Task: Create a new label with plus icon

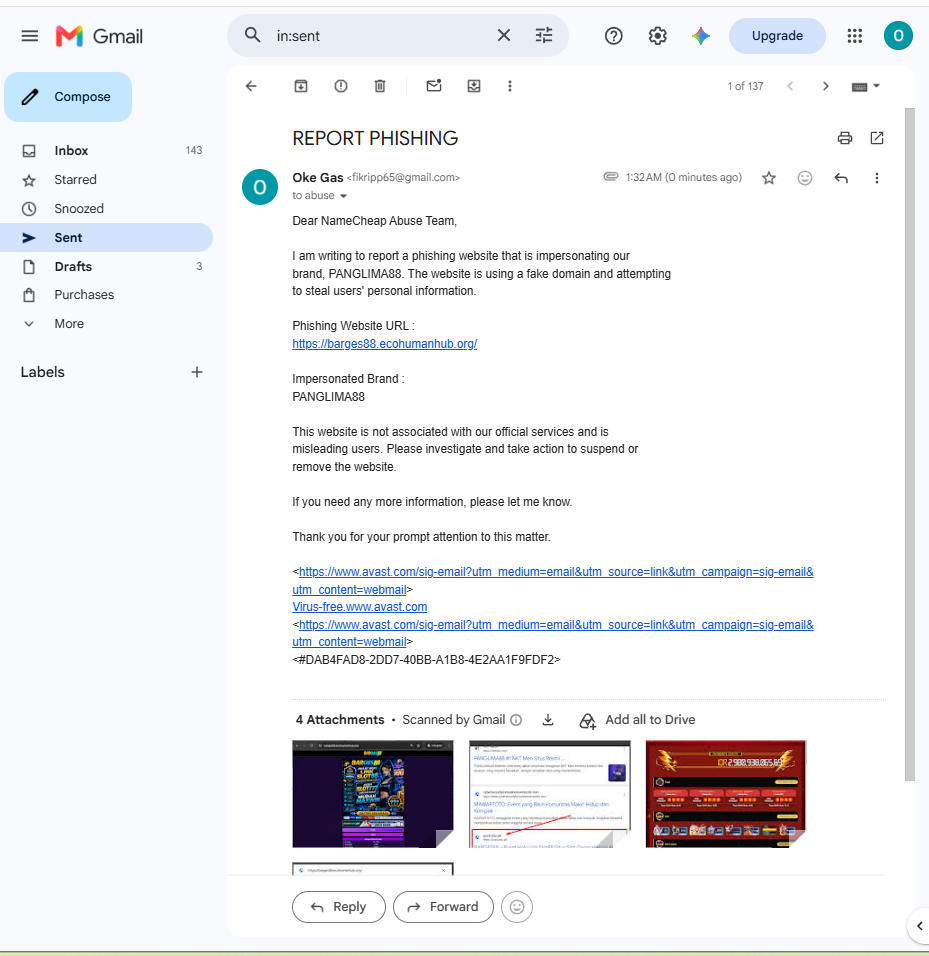Action: (196, 372)
